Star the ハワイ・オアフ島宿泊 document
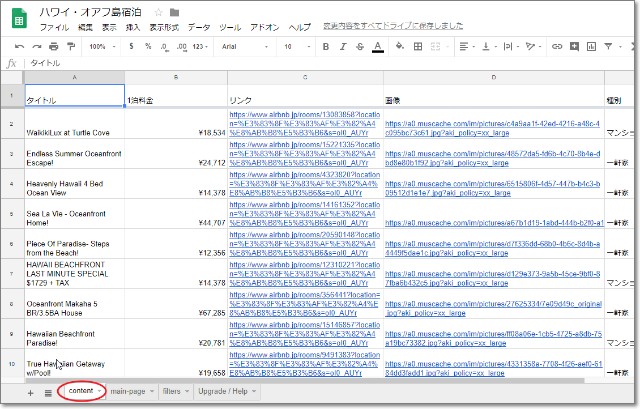This screenshot has width=640, height=409. tap(158, 12)
